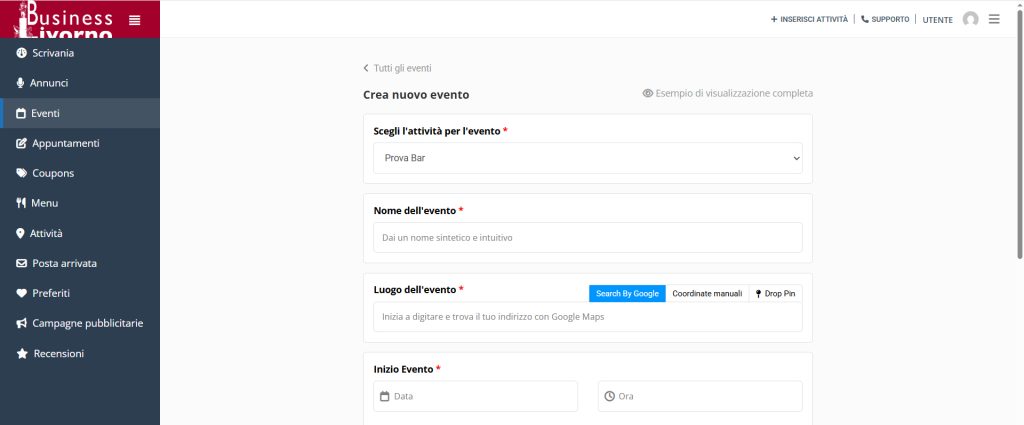Click the Inserisci Attività link
This screenshot has height=425, width=1024.
coord(809,19)
